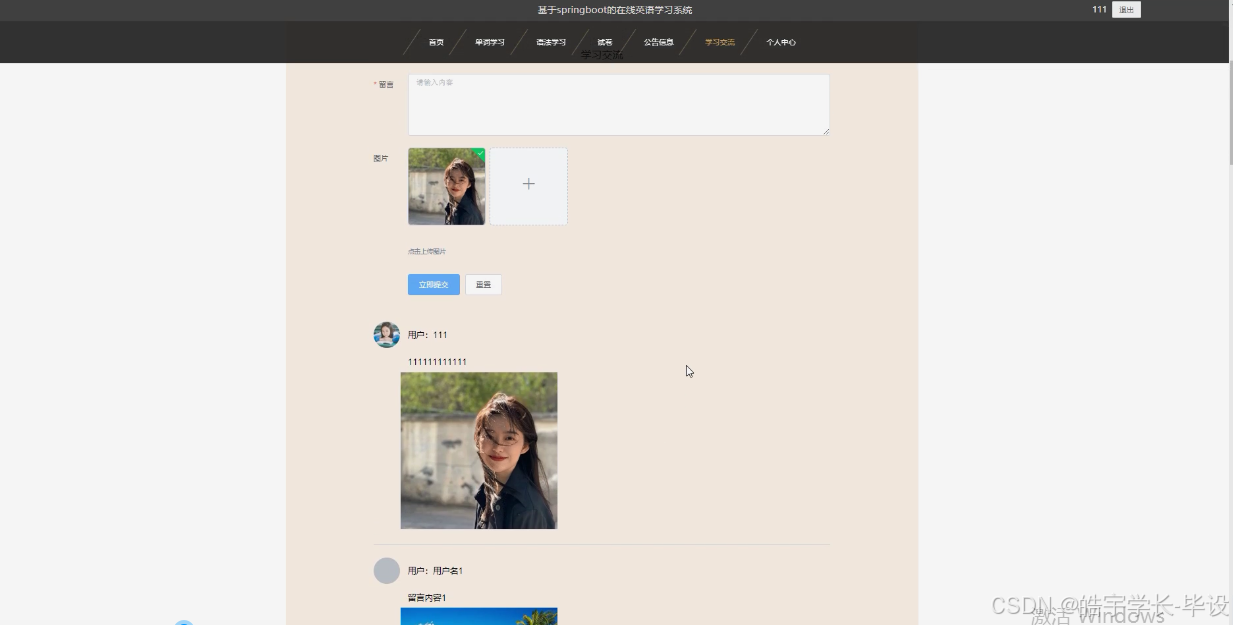Open the palm tree image in 用户名1's post
The image size is (1233, 625).
[x=479, y=616]
